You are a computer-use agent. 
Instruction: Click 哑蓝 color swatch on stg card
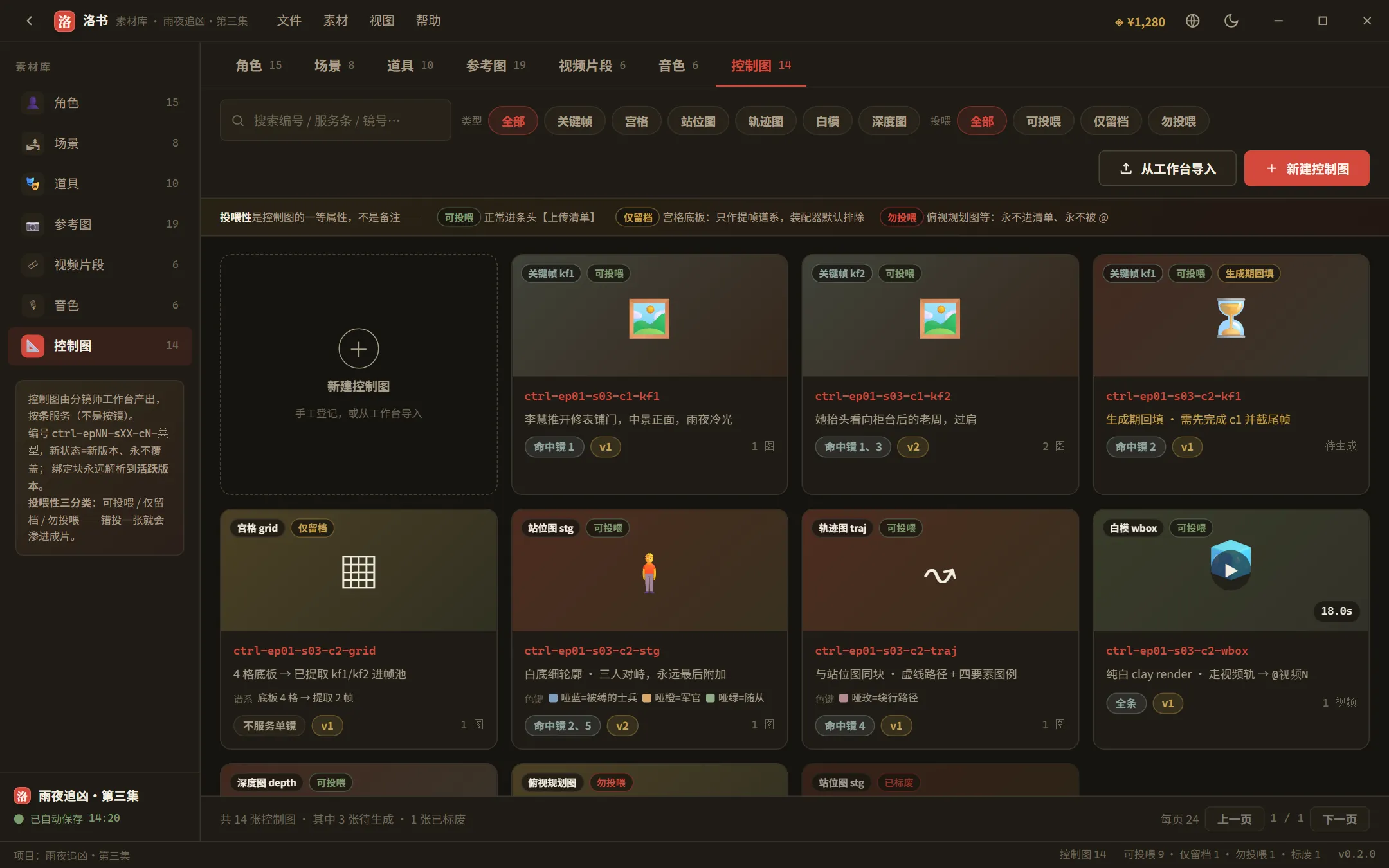tap(552, 698)
